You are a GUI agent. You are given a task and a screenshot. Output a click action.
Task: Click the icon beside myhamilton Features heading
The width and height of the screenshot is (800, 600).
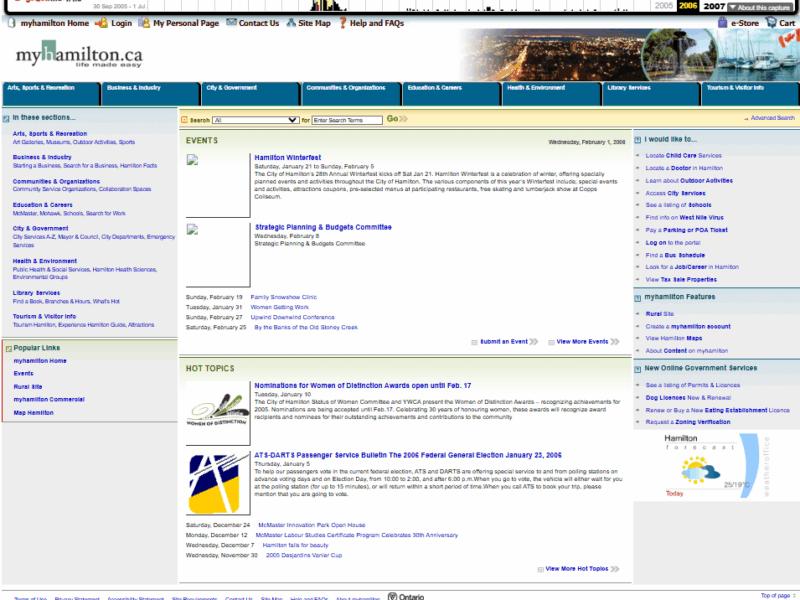[x=638, y=297]
